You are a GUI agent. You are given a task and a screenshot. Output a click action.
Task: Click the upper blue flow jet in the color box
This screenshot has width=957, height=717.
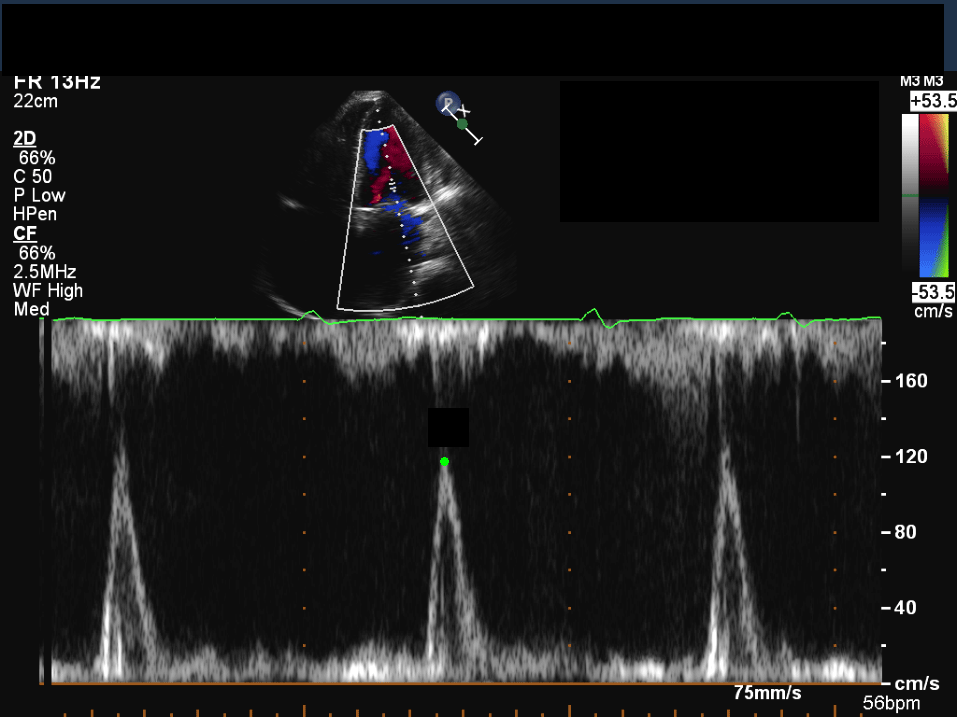[372, 150]
